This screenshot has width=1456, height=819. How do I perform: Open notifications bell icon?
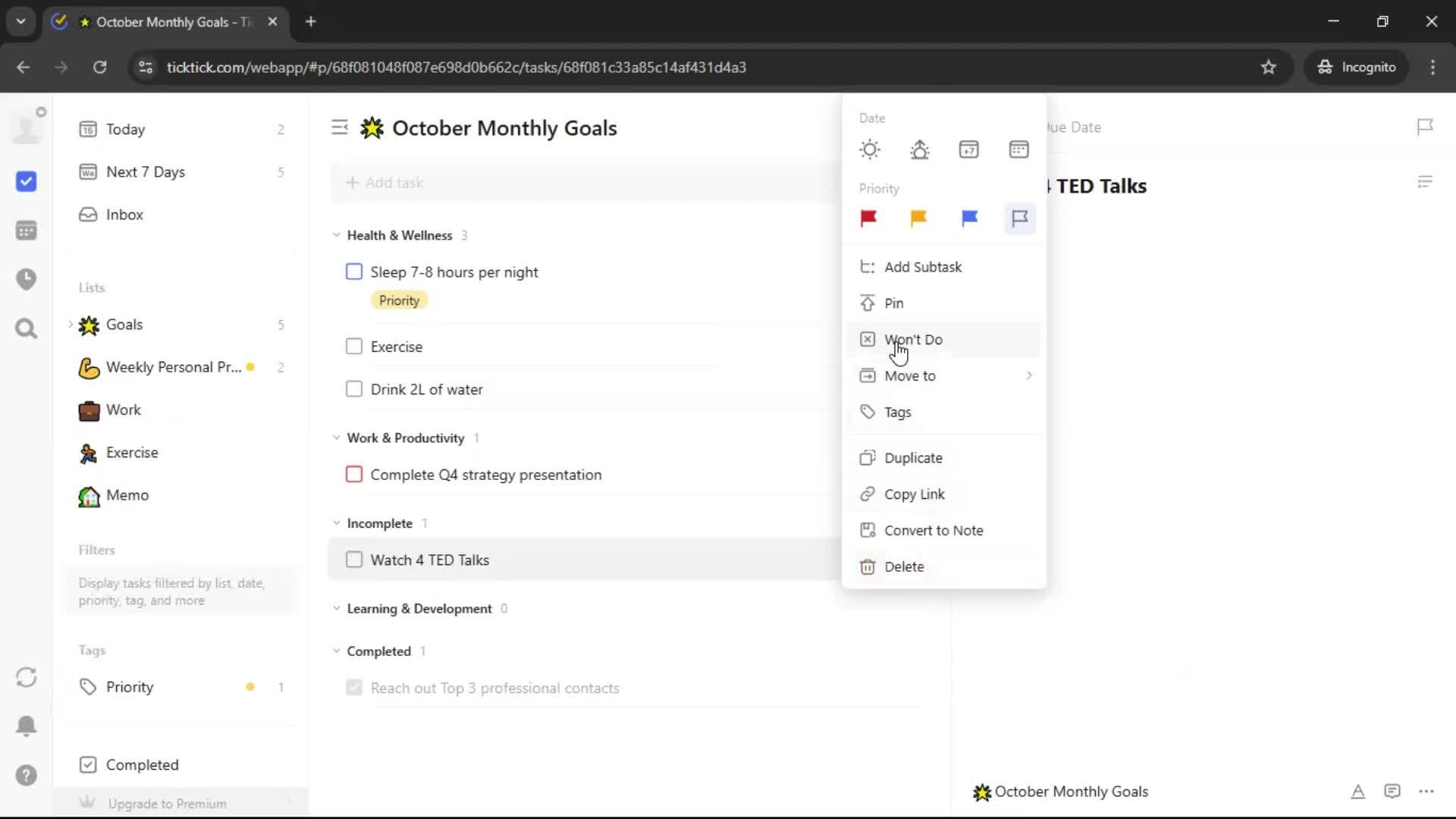(x=26, y=726)
